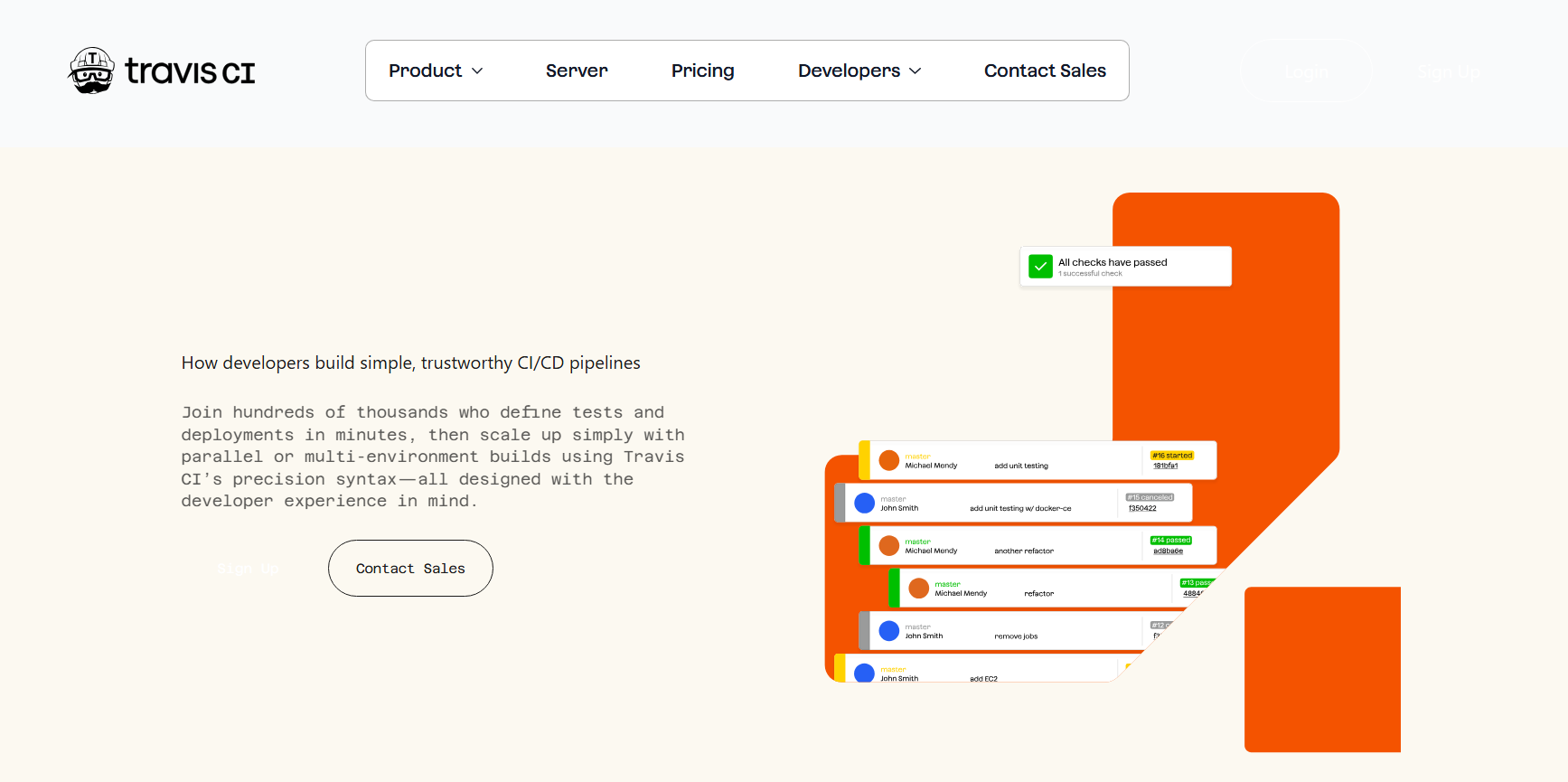Click orange avatar in "add unit testing" row
The image size is (1568, 782).
coord(889,460)
